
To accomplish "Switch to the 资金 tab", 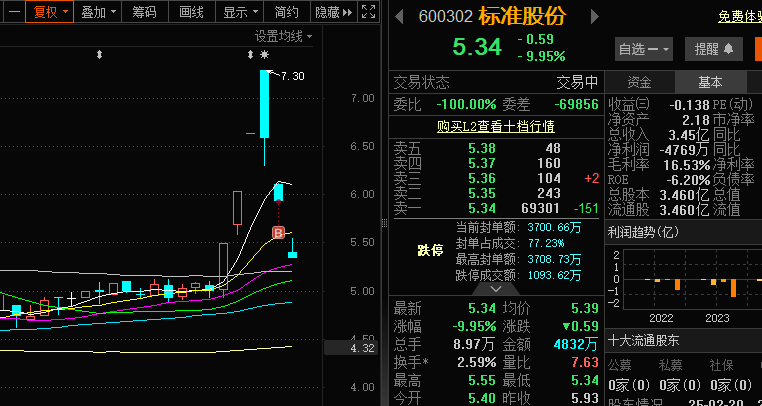I will 640,82.
